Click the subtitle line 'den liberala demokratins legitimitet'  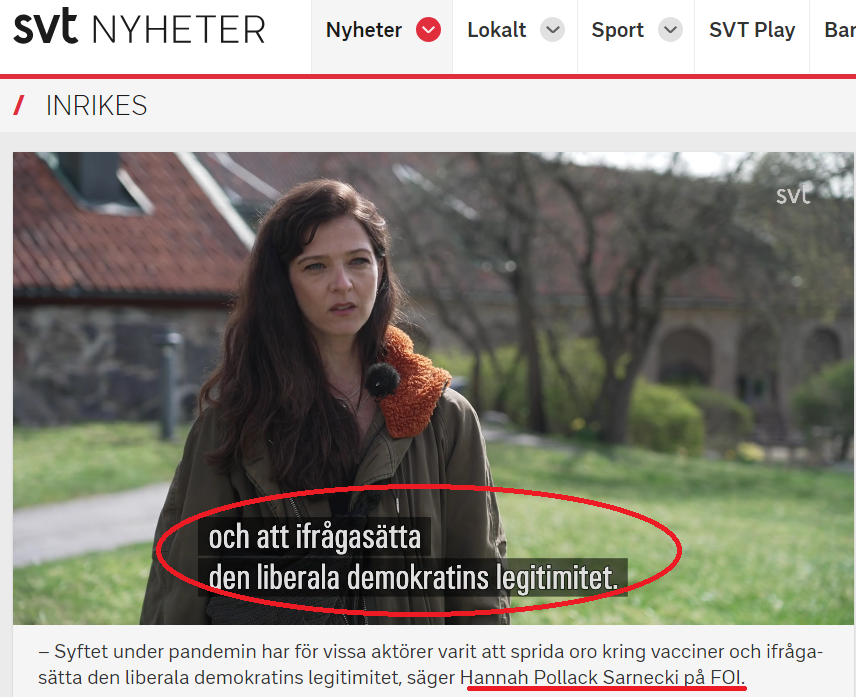pos(413,577)
